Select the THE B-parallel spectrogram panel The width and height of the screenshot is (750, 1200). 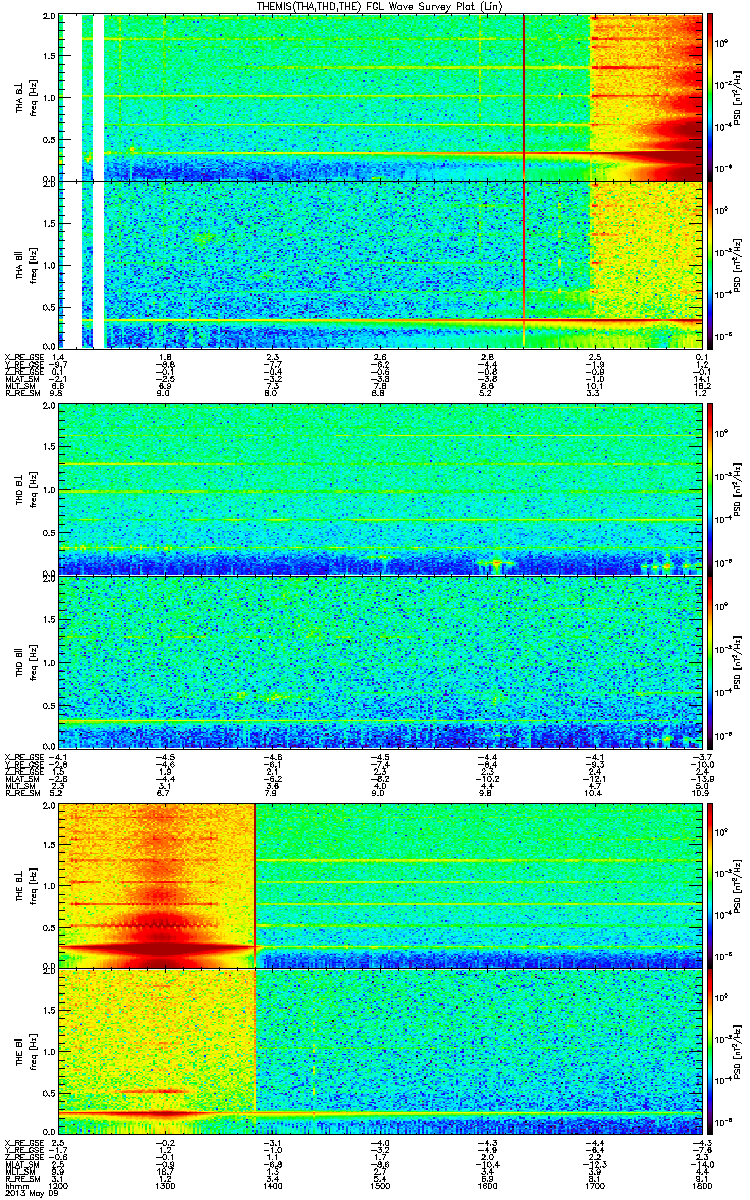[380, 1052]
